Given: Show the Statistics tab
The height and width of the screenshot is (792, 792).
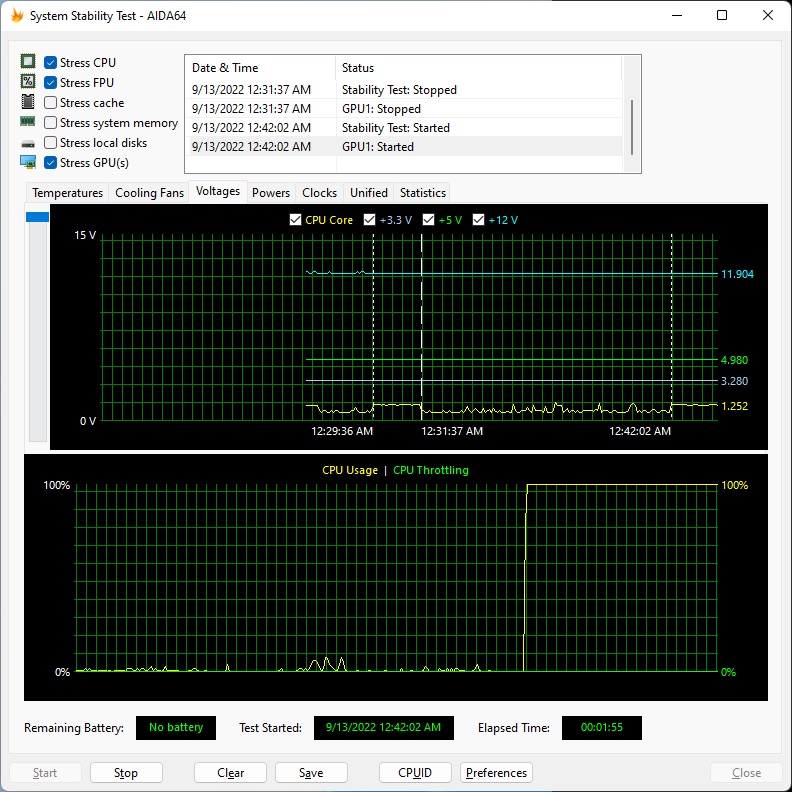Looking at the screenshot, I should click(x=423, y=193).
